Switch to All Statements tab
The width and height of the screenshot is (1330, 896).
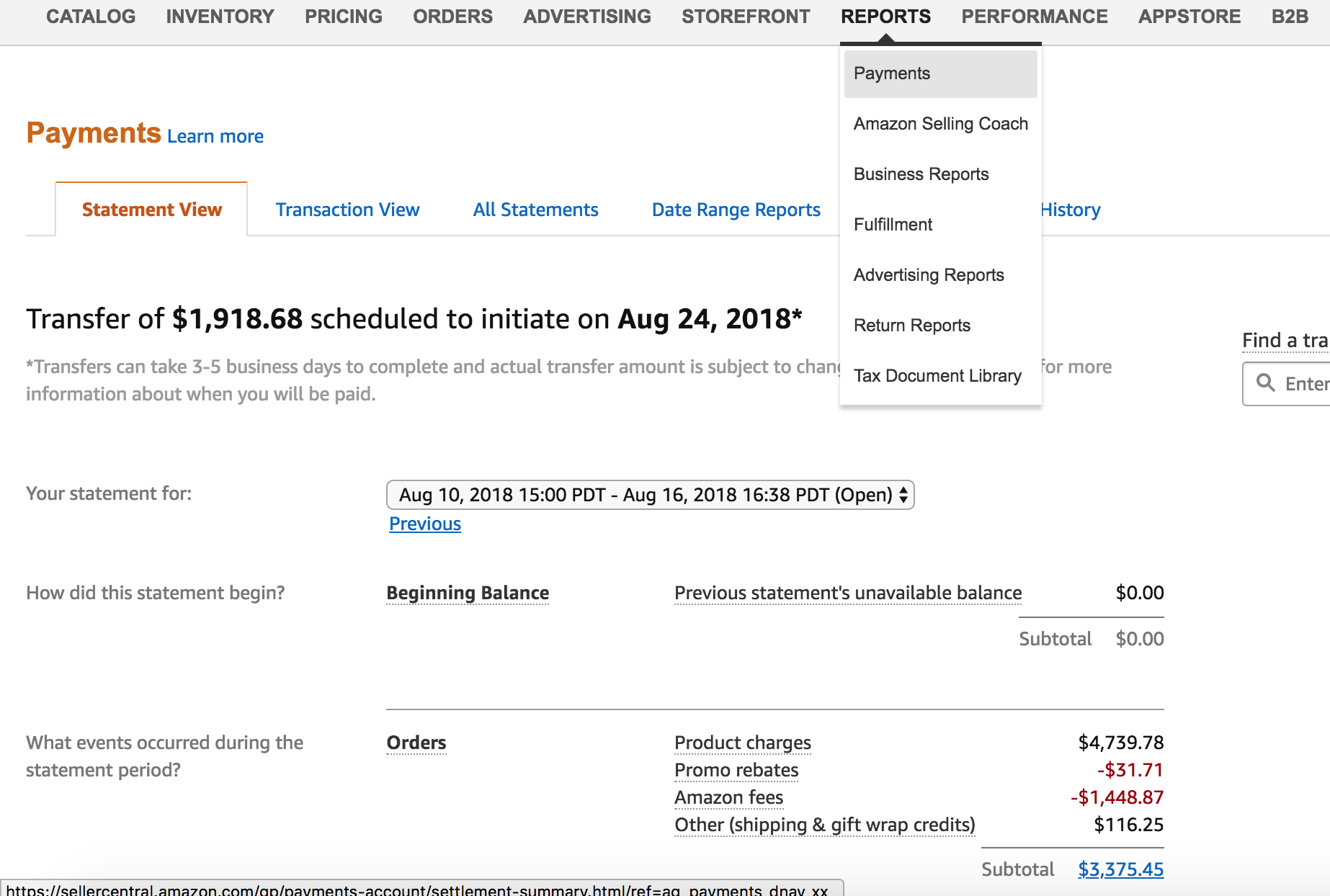[x=535, y=210]
